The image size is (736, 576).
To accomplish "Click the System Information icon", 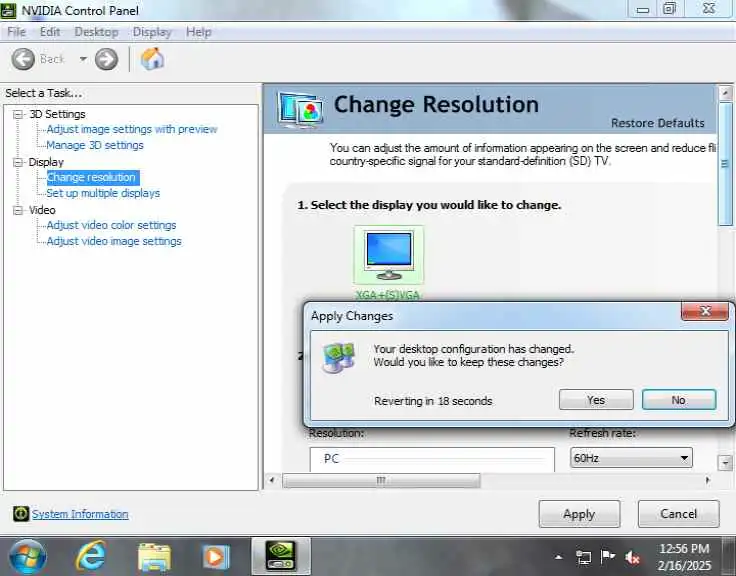I will tap(21, 514).
